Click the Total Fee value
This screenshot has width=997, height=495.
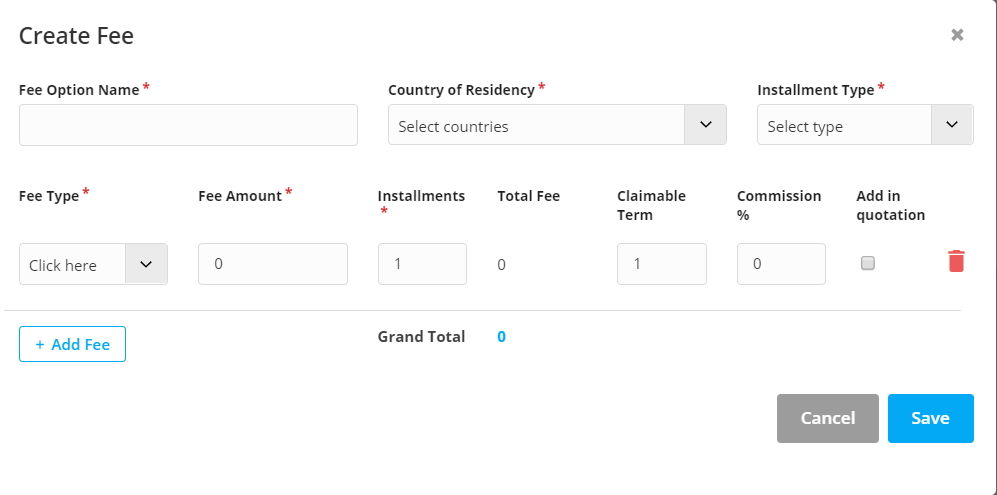tap(501, 265)
